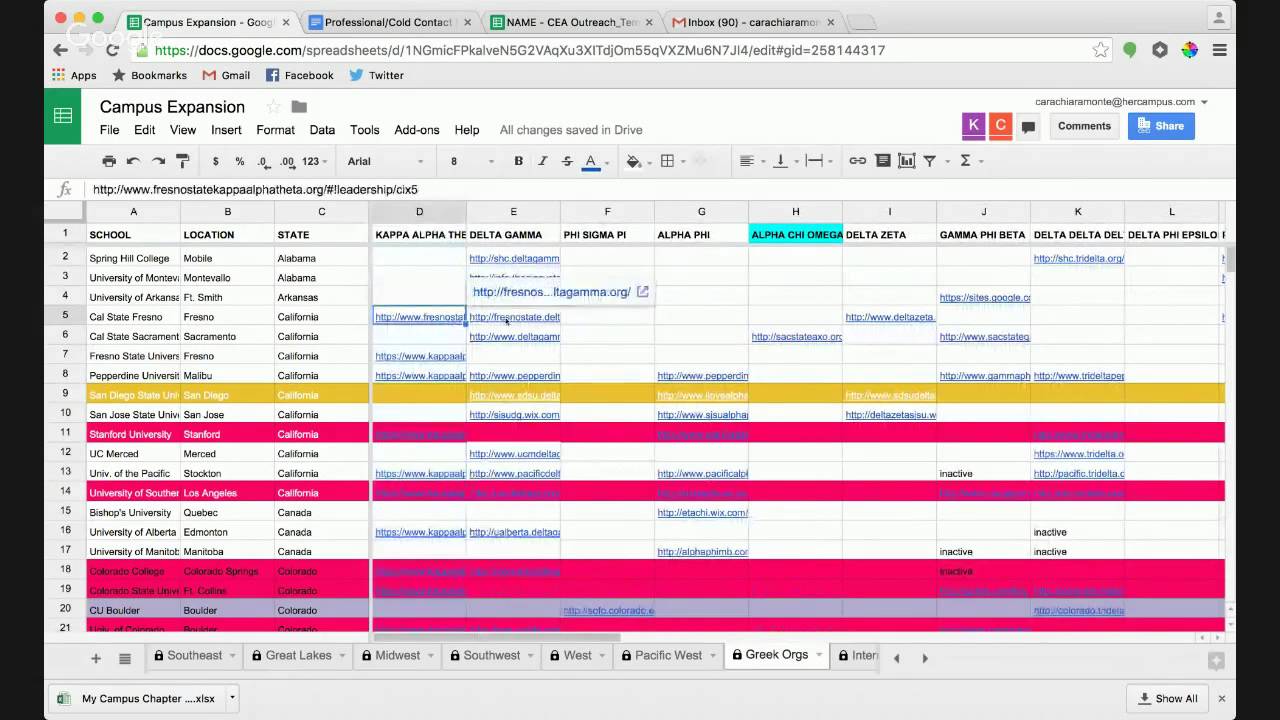Click the orange C collaborator avatar
Viewport: 1280px width, 720px height.
point(1000,125)
